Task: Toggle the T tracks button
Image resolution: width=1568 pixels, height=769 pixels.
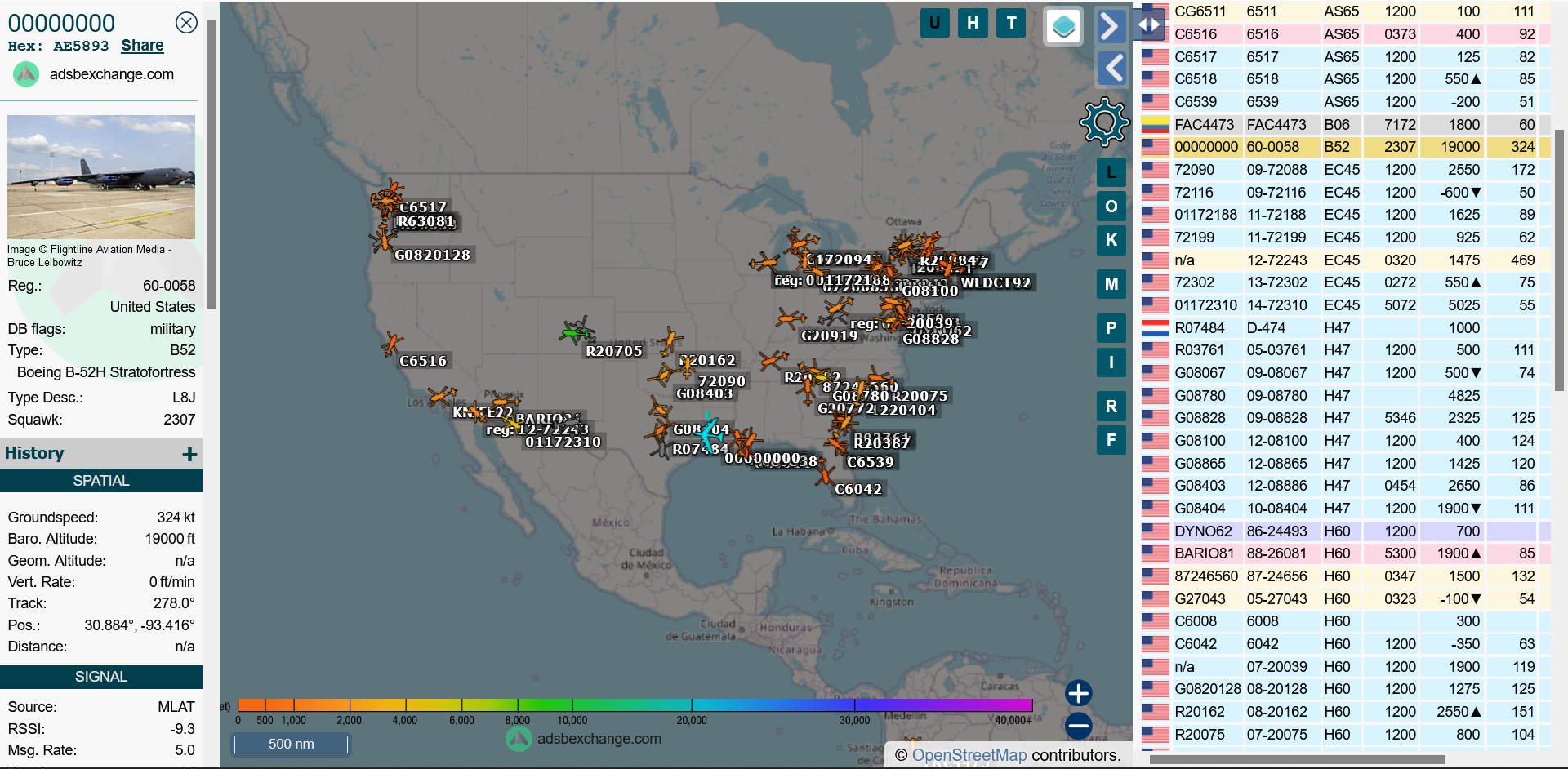Action: coord(1011,23)
